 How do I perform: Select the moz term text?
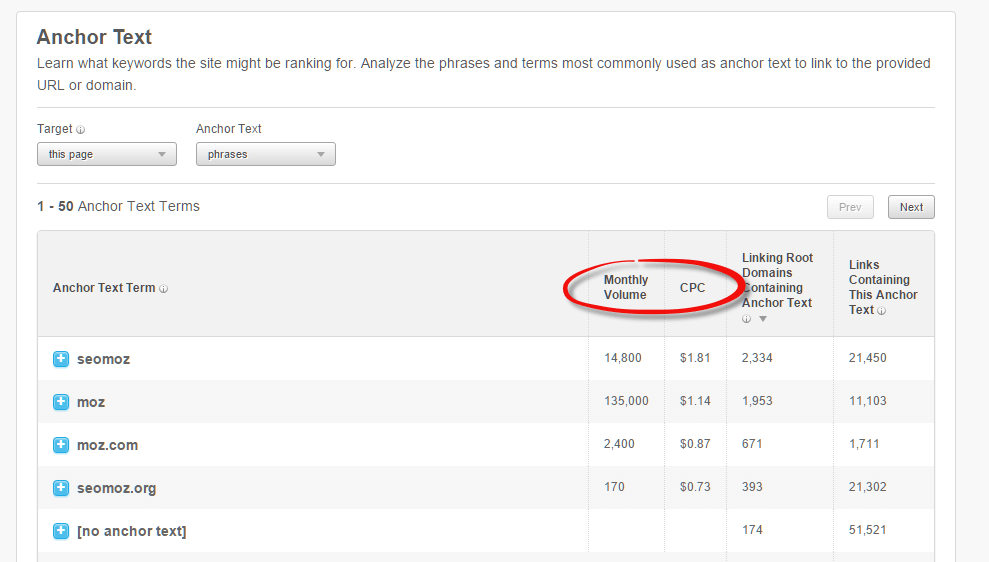(91, 402)
